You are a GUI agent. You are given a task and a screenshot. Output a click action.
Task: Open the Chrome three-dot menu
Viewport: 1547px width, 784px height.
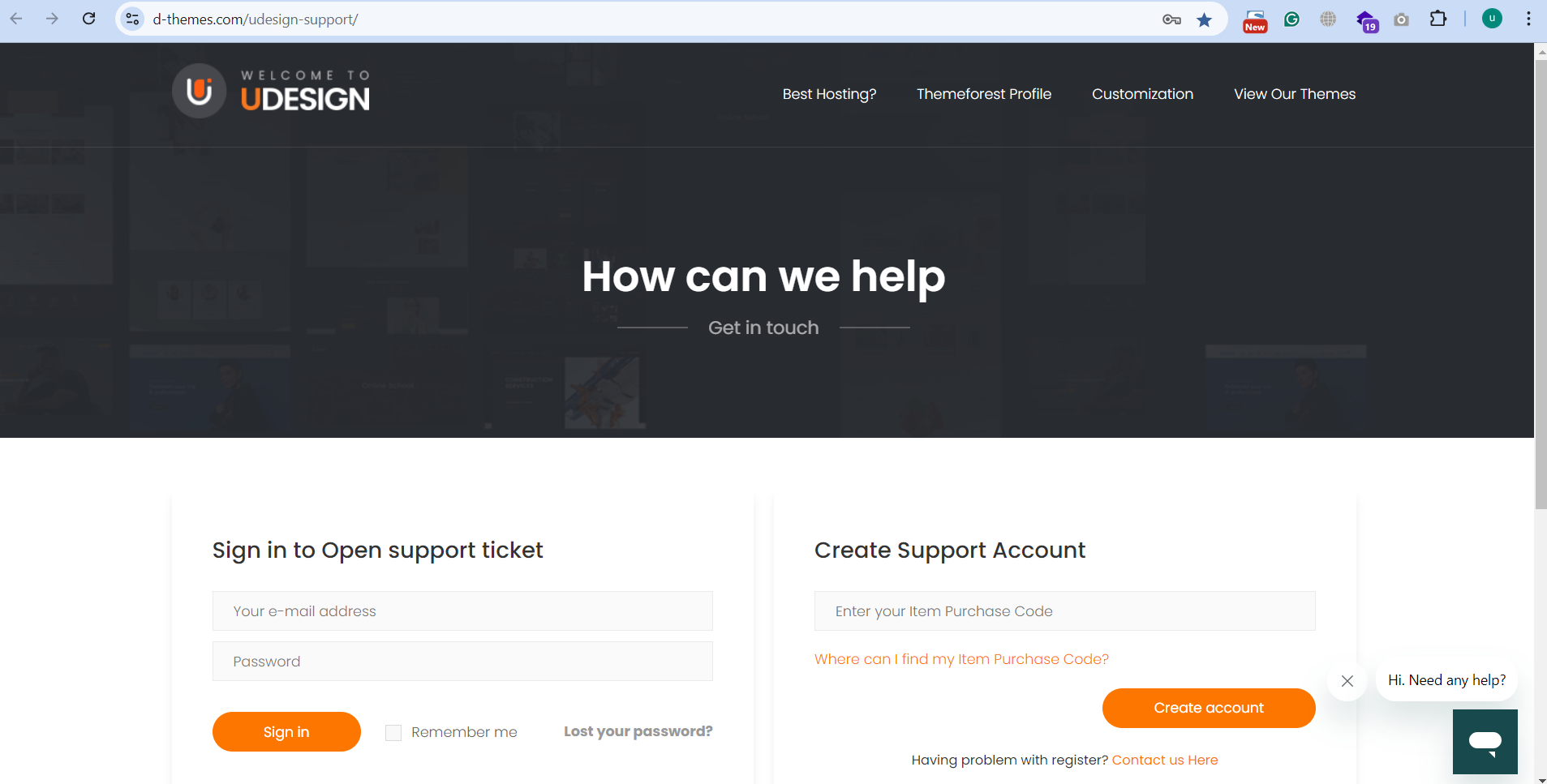pyautogui.click(x=1528, y=19)
